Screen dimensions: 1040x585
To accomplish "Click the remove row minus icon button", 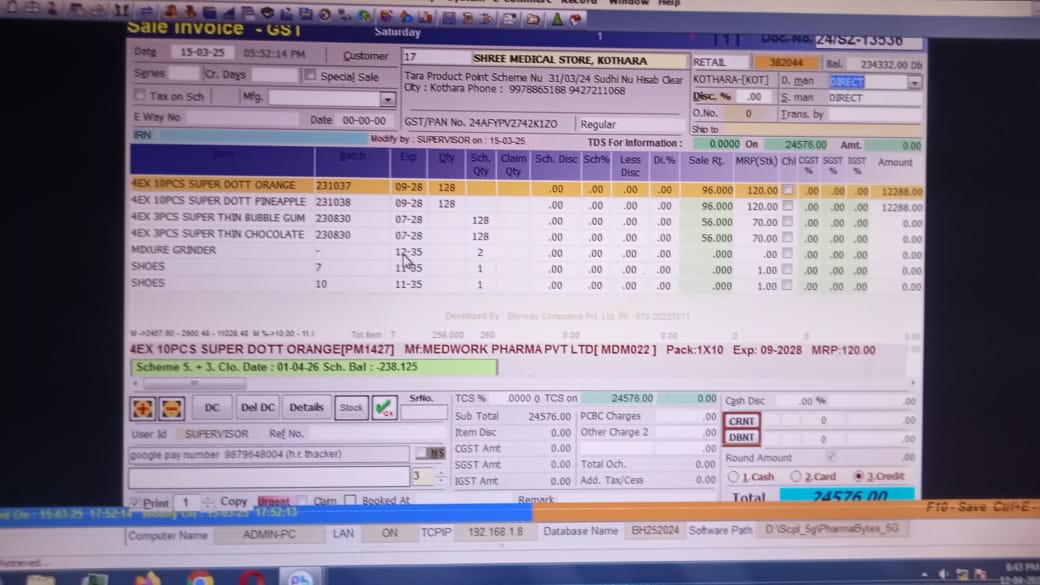I will [171, 408].
